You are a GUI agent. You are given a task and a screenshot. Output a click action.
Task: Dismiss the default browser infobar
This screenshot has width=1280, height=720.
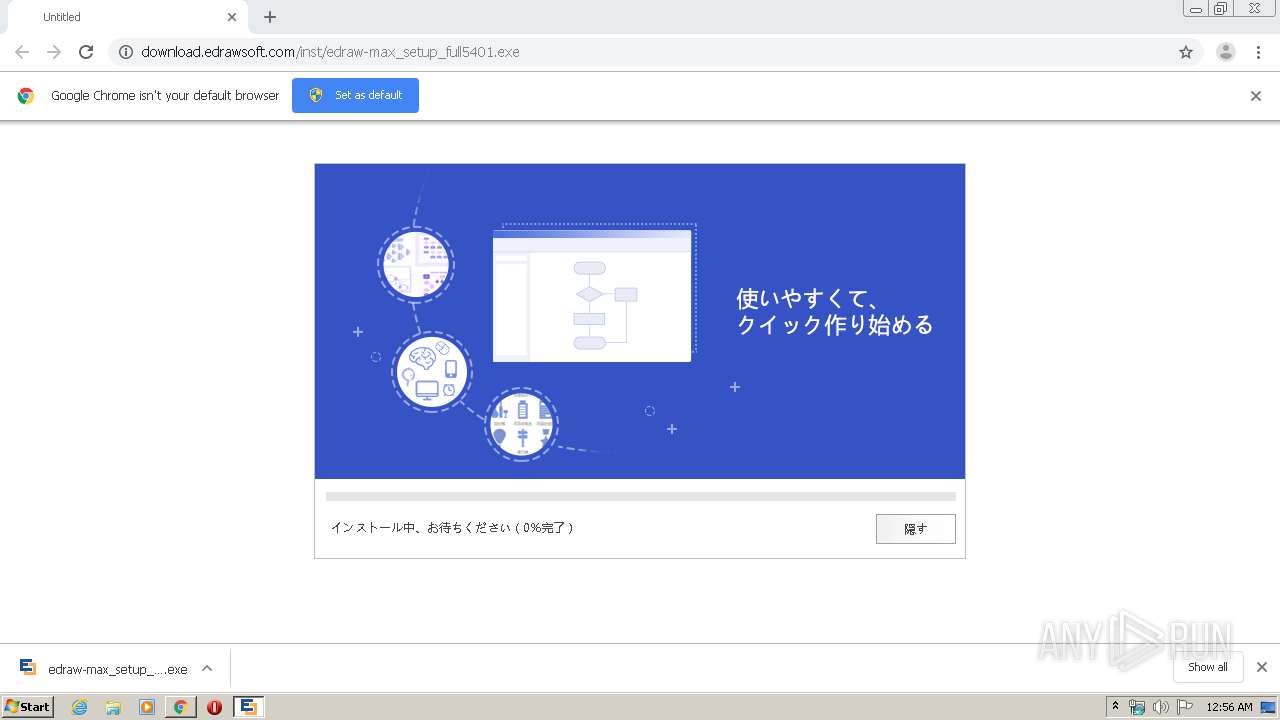click(1256, 96)
